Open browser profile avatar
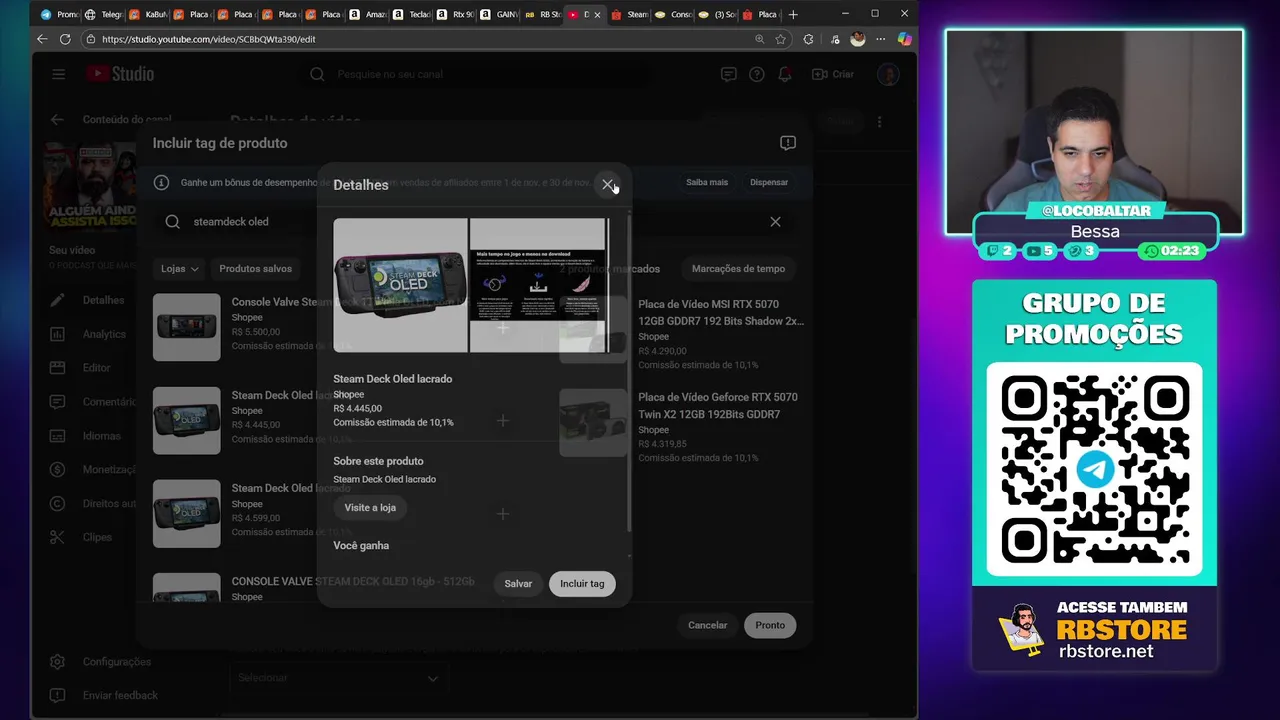 (x=857, y=39)
